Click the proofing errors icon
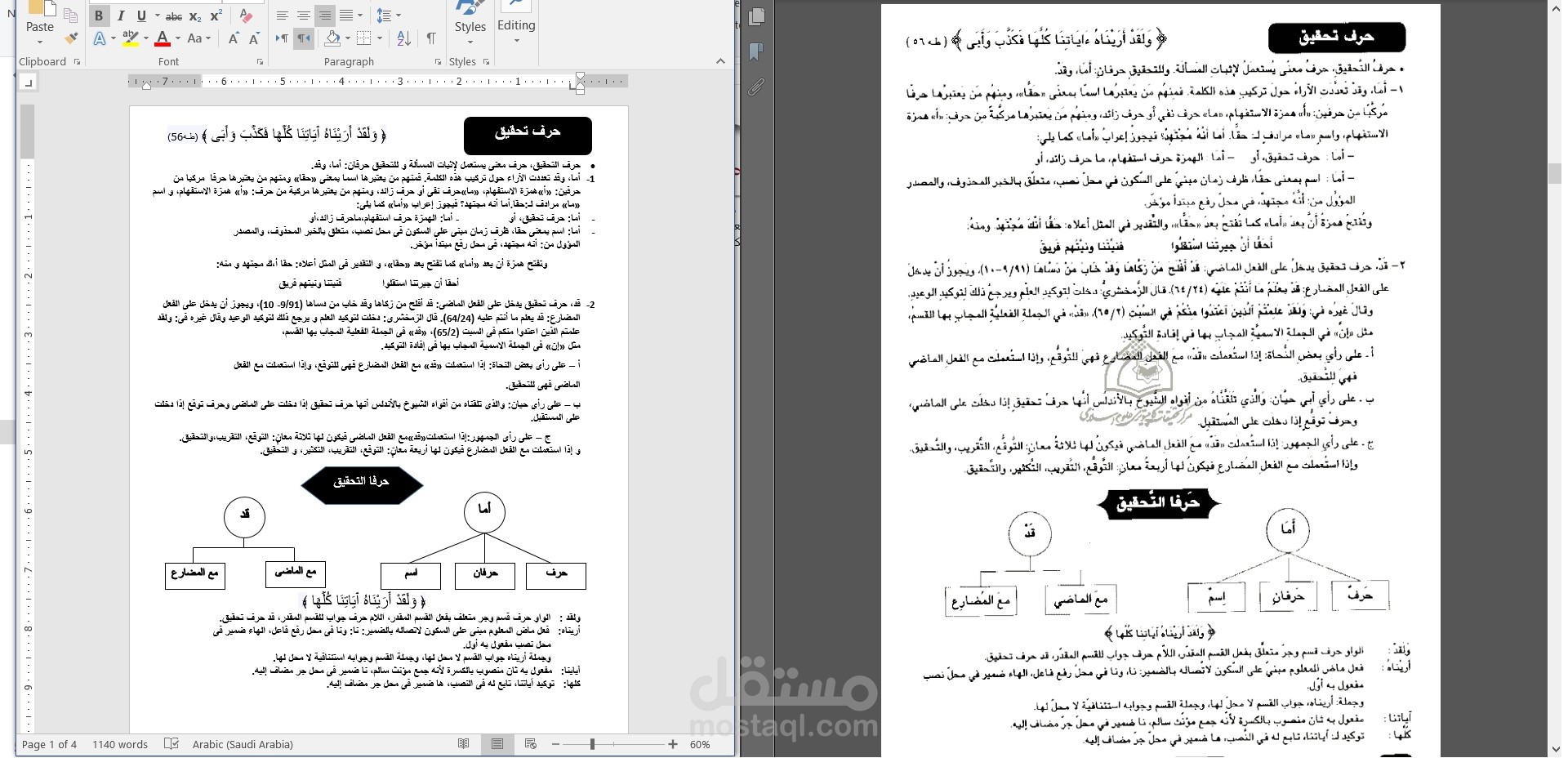This screenshot has width=1568, height=758. (x=171, y=744)
